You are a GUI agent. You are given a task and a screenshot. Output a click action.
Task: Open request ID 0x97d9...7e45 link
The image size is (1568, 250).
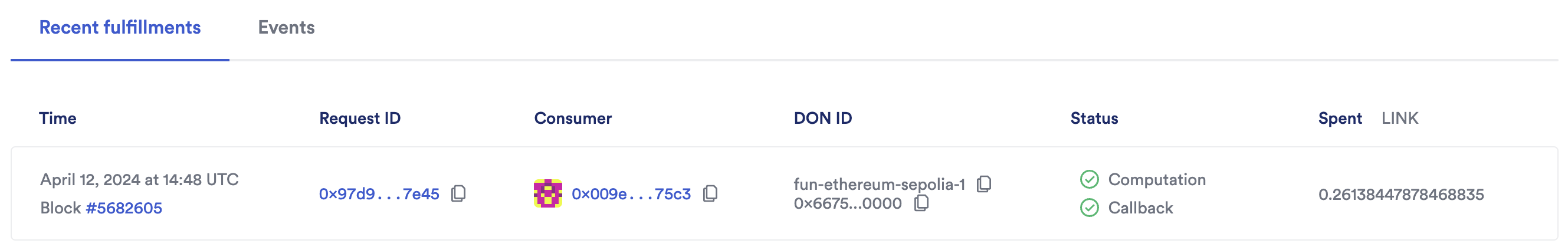(x=379, y=194)
